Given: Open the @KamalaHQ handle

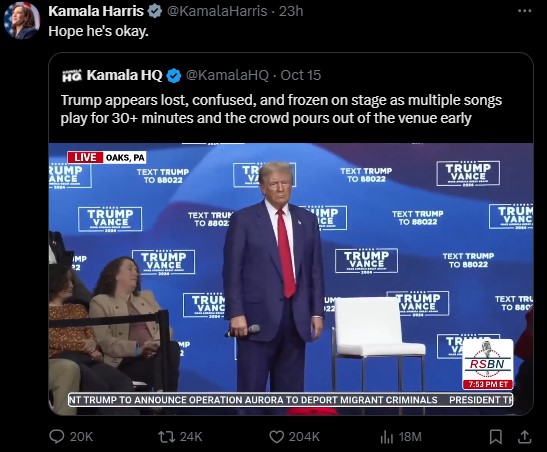Looking at the screenshot, I should pyautogui.click(x=227, y=75).
